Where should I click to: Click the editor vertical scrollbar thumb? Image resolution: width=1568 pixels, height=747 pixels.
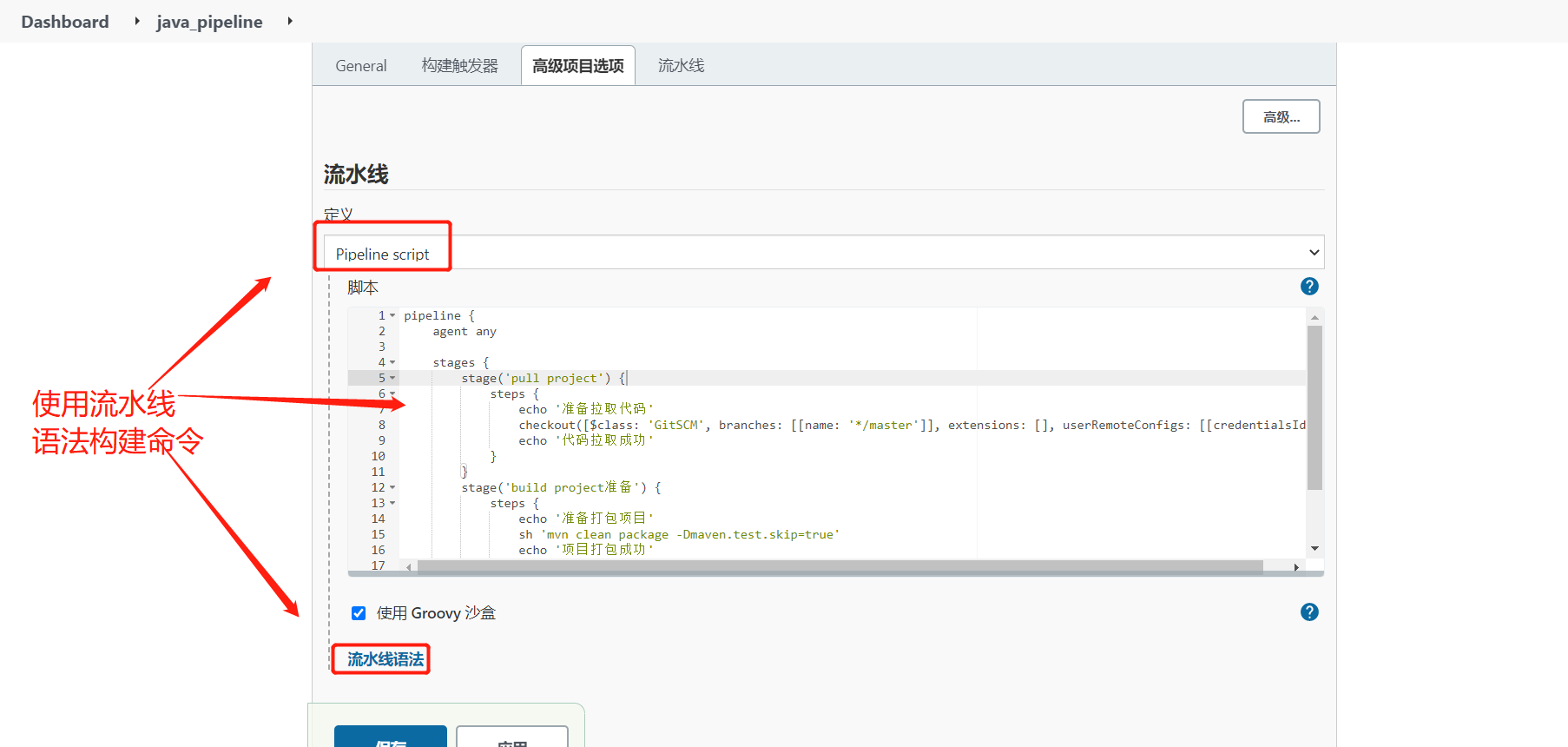(x=1314, y=408)
